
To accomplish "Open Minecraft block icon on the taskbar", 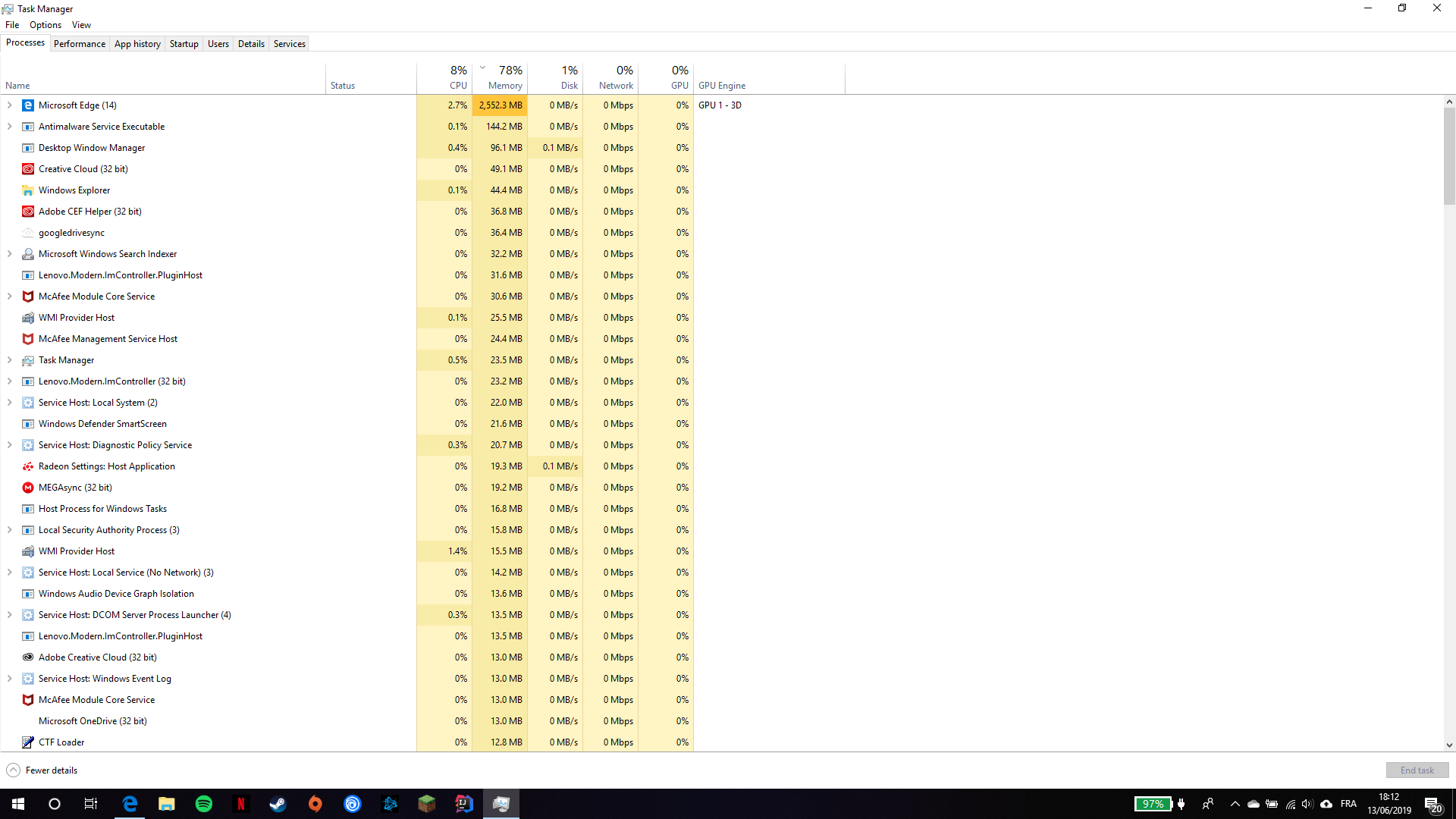I will pos(427,804).
